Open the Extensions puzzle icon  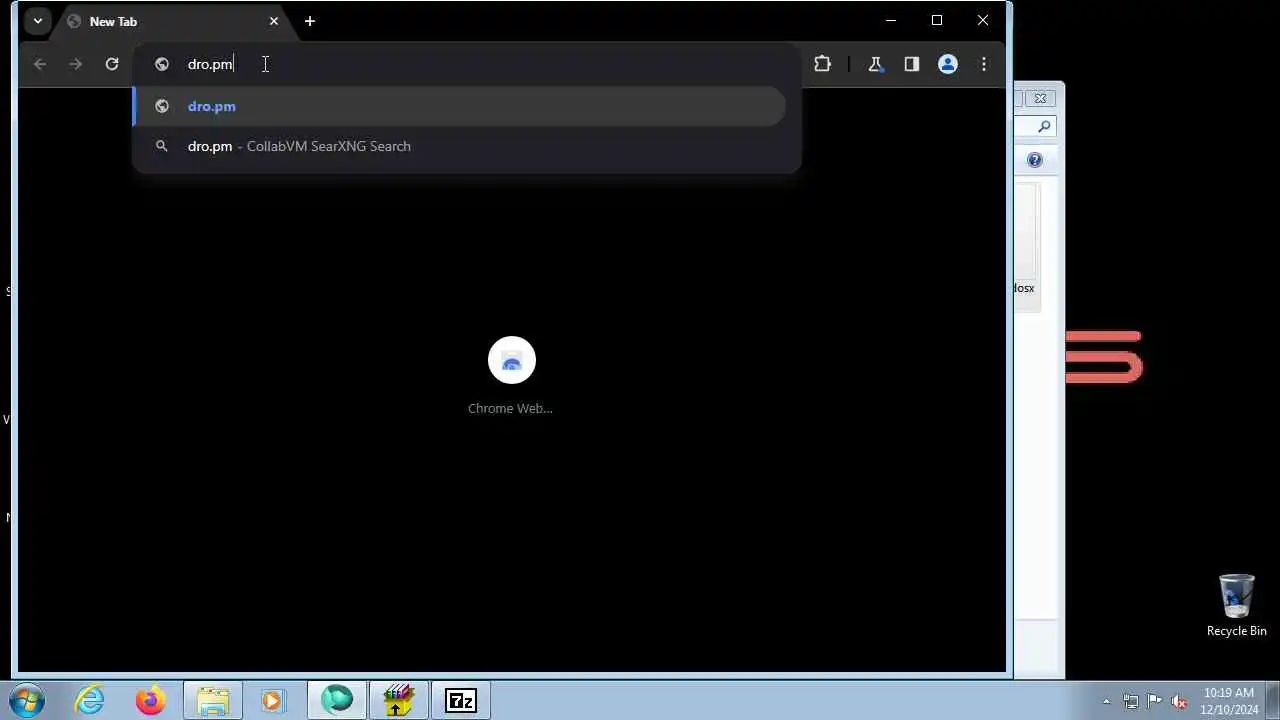click(822, 64)
